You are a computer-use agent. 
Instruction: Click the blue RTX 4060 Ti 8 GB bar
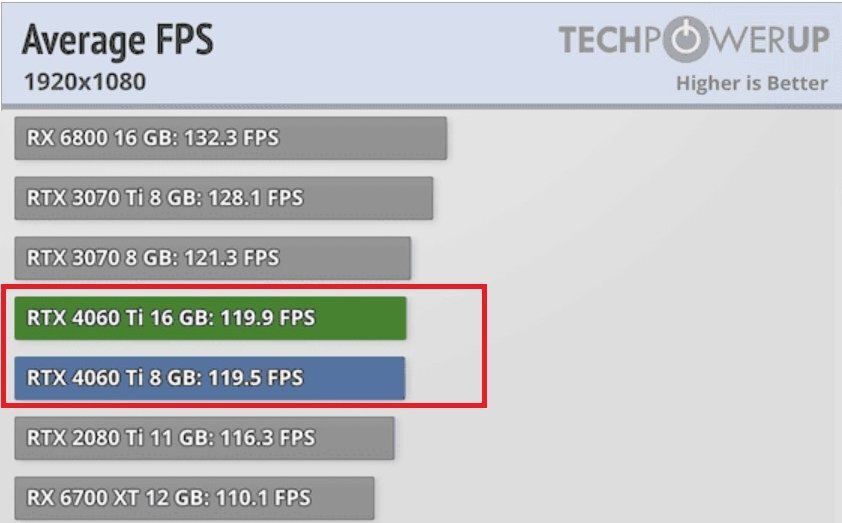point(209,378)
